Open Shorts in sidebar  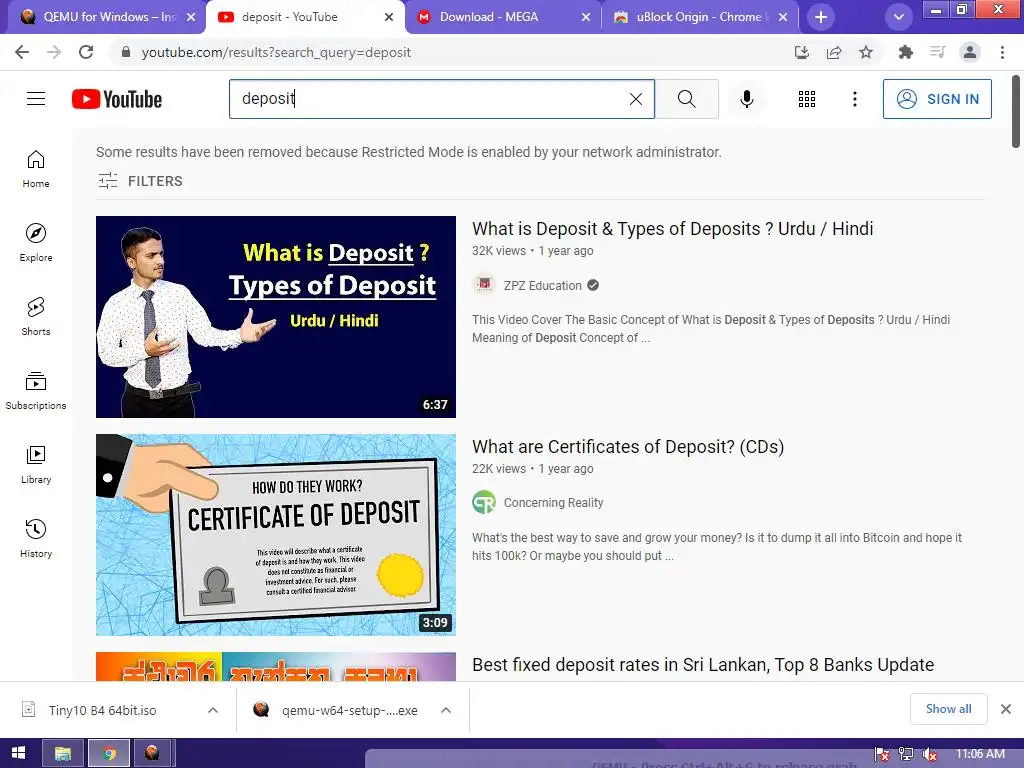pyautogui.click(x=36, y=317)
